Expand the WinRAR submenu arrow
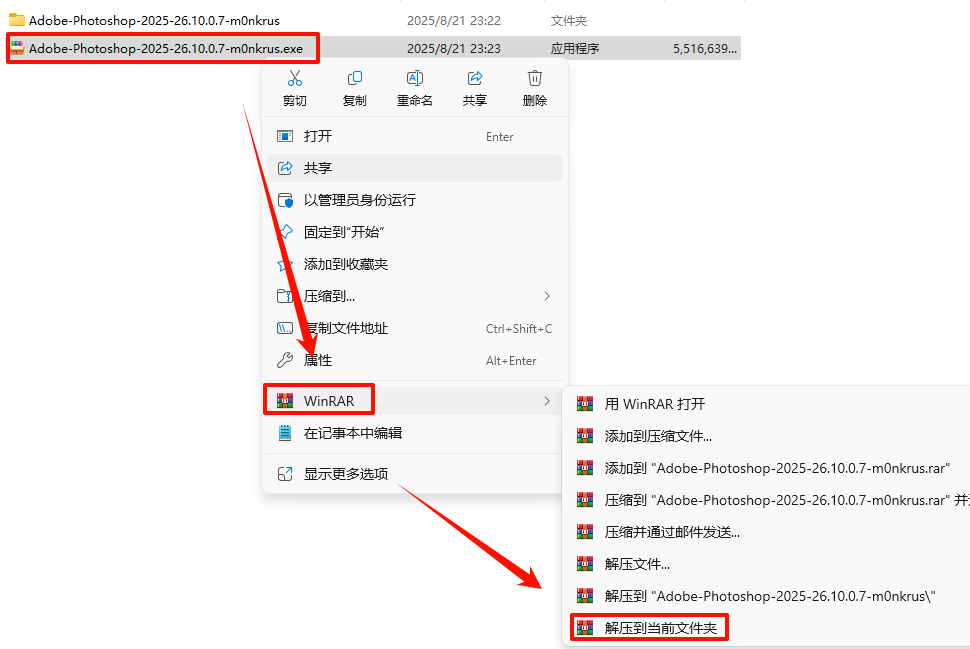This screenshot has width=970, height=649. tap(547, 401)
